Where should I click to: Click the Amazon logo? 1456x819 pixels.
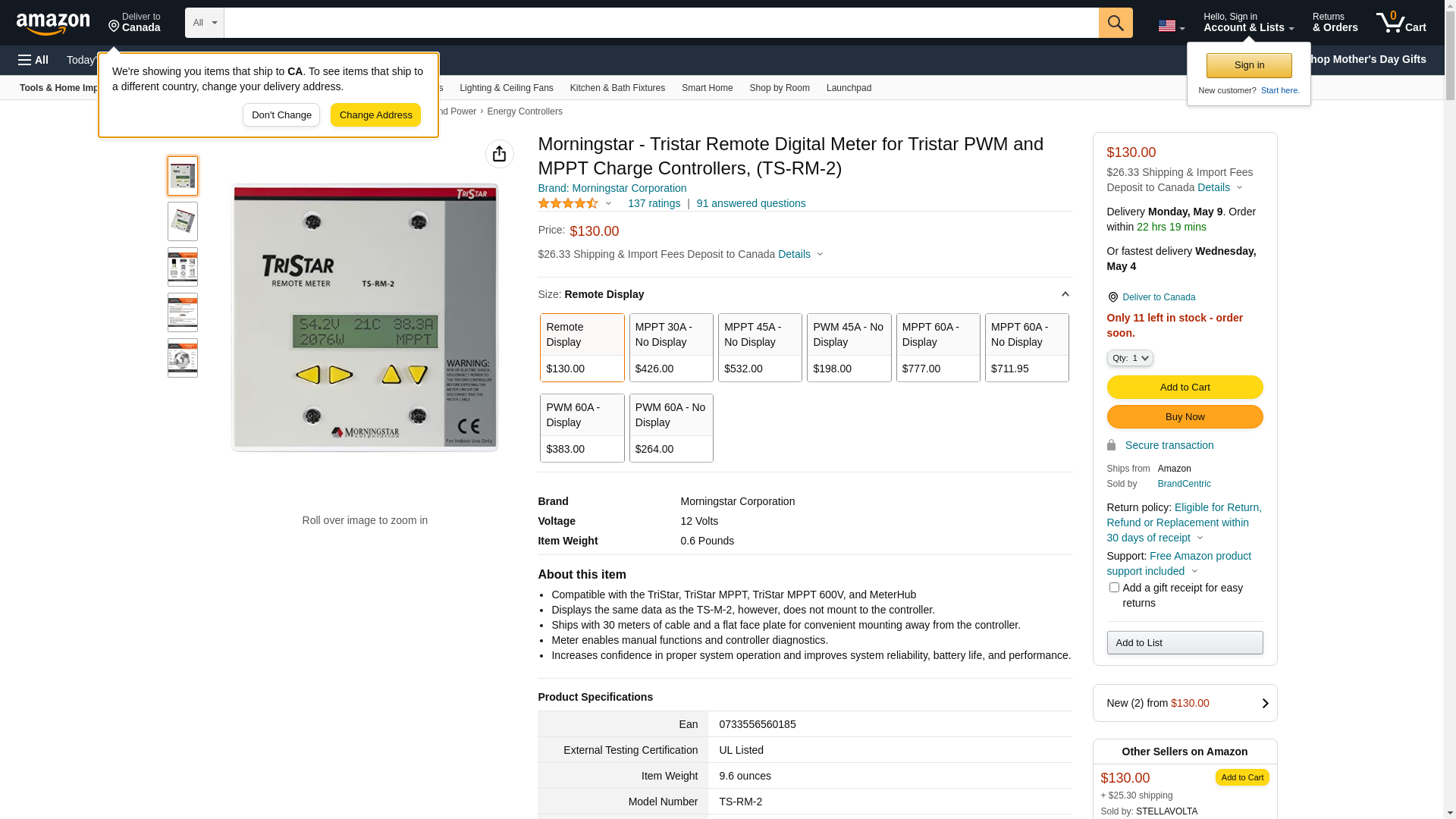point(53,24)
